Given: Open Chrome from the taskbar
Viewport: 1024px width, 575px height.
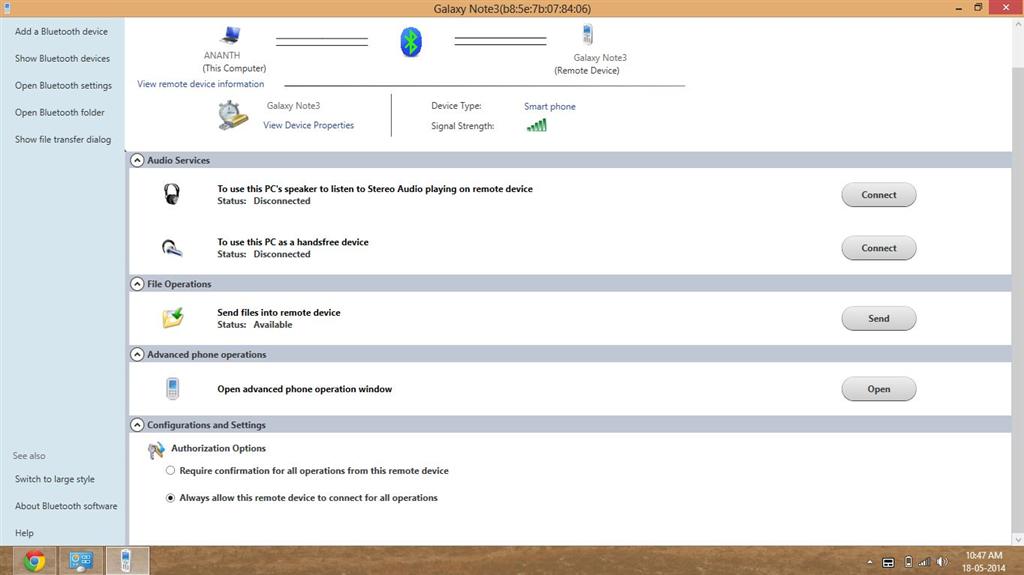Looking at the screenshot, I should pyautogui.click(x=35, y=561).
